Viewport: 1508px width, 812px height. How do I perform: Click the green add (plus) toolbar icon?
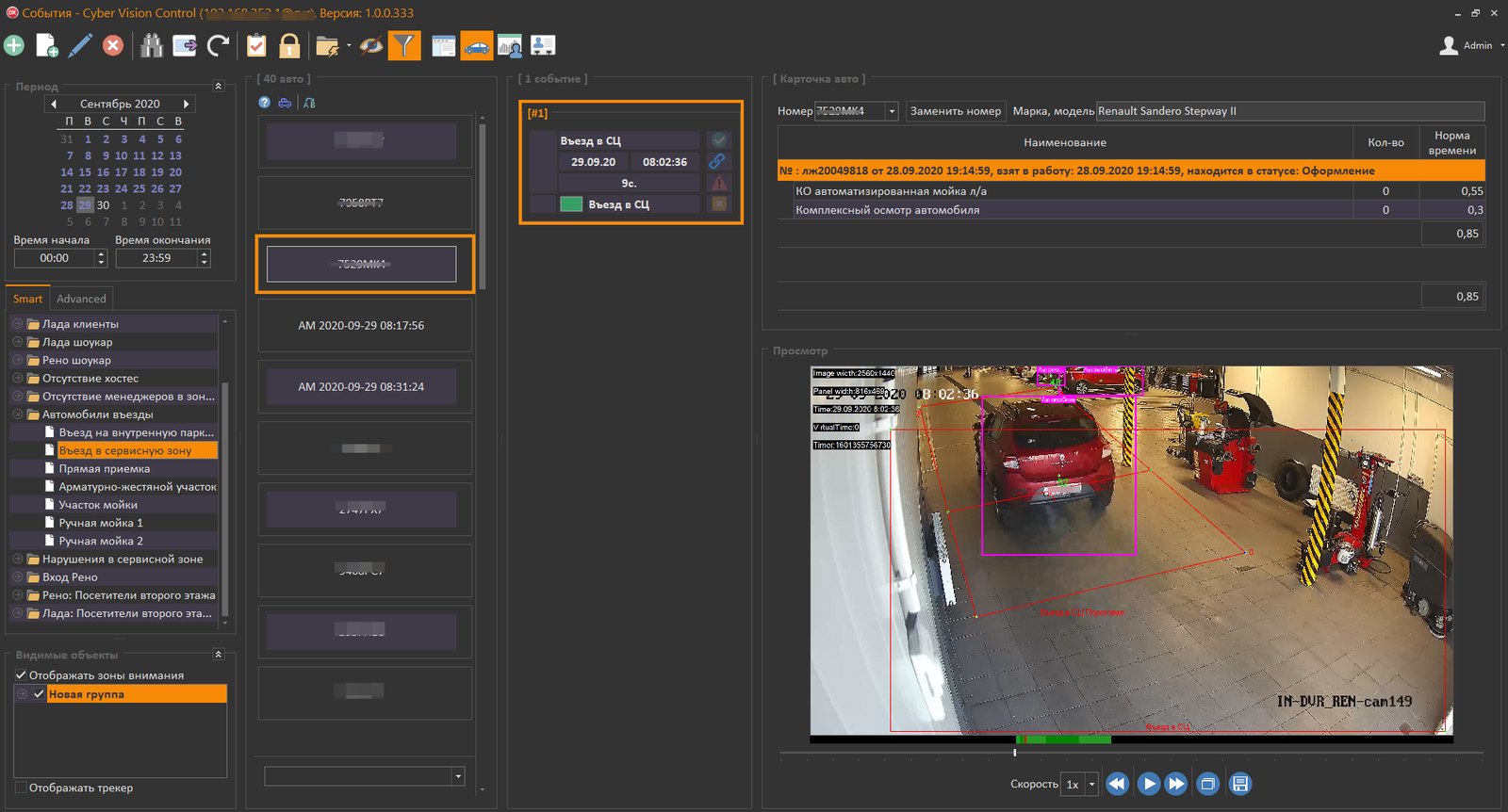14,45
